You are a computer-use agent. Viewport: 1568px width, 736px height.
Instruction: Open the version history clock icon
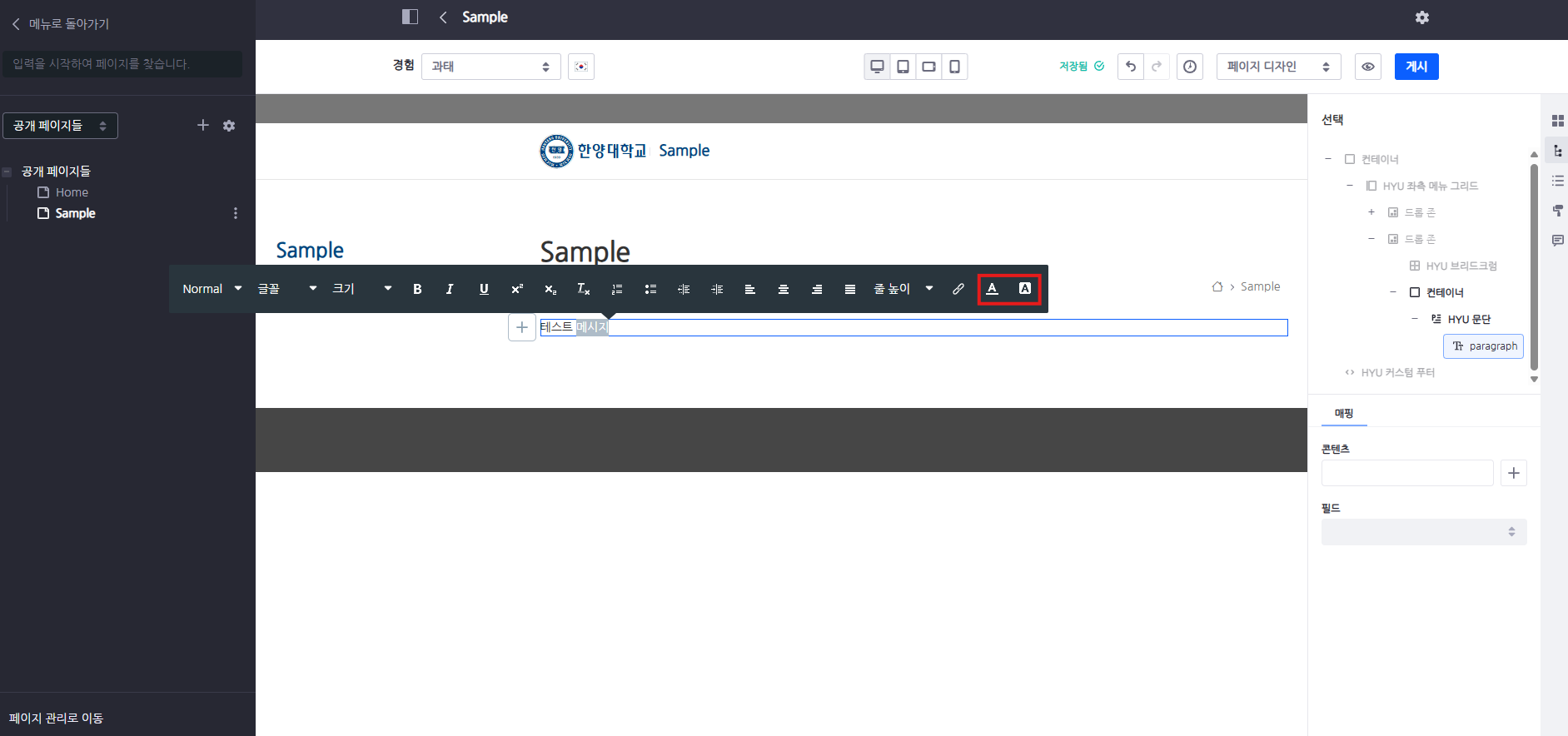[x=1190, y=67]
